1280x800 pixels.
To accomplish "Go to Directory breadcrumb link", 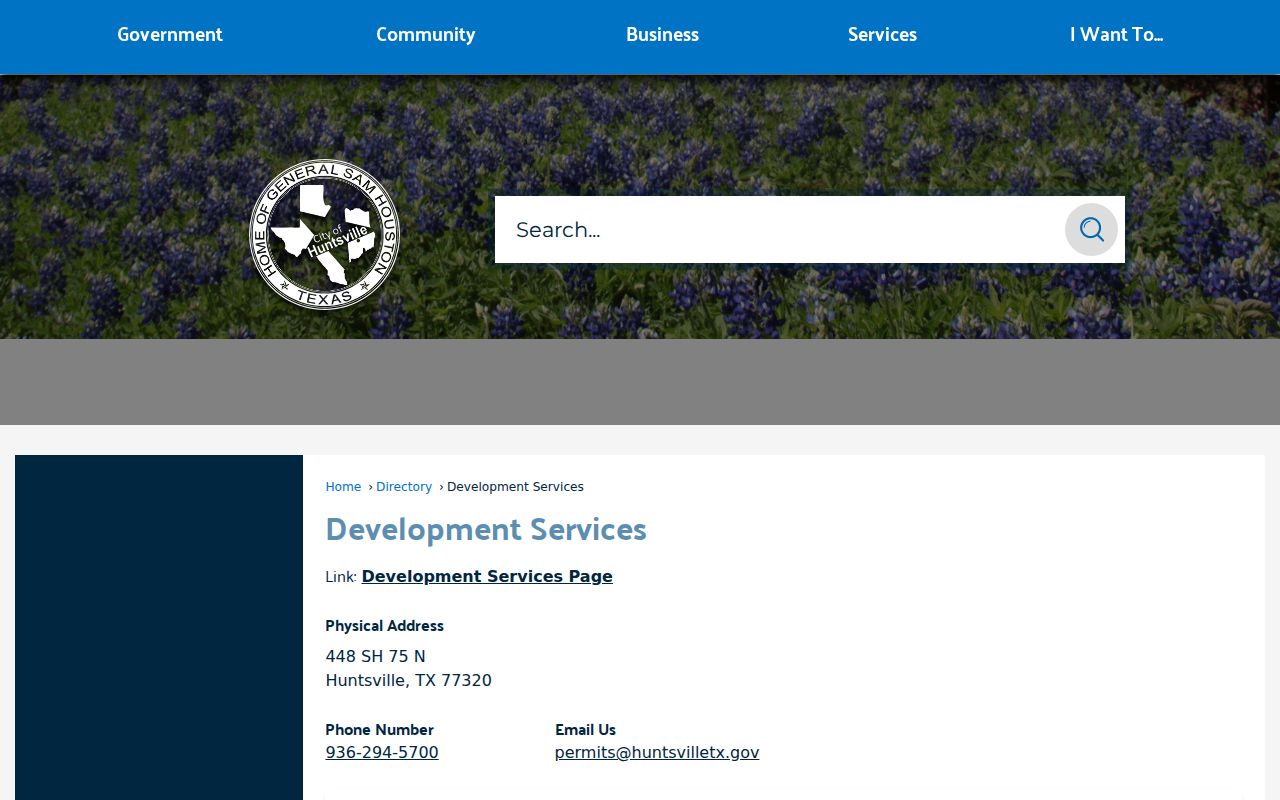I will click(x=404, y=487).
